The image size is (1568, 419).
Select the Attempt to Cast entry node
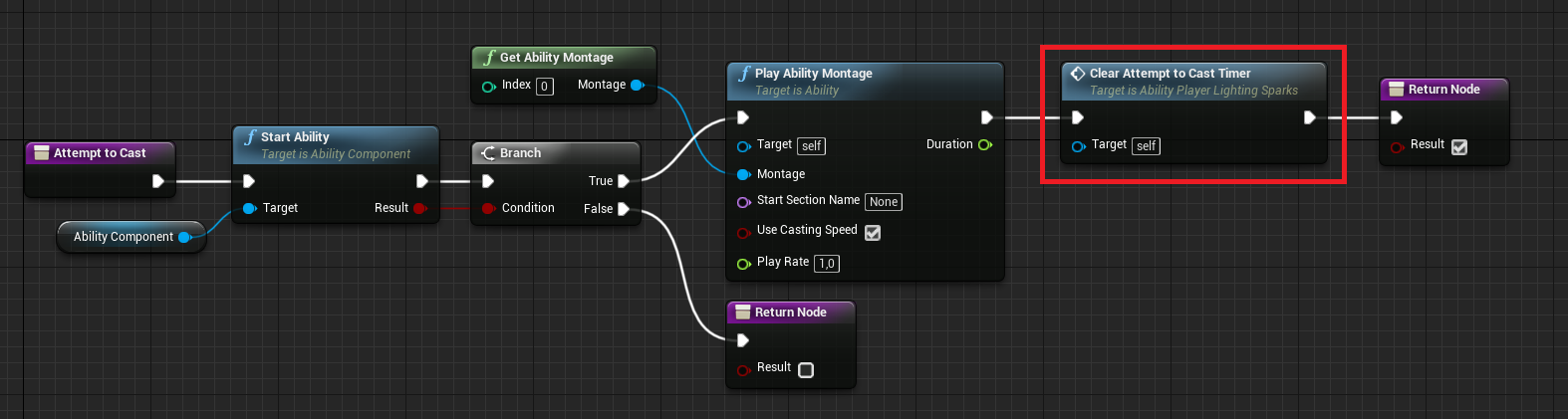(100, 153)
